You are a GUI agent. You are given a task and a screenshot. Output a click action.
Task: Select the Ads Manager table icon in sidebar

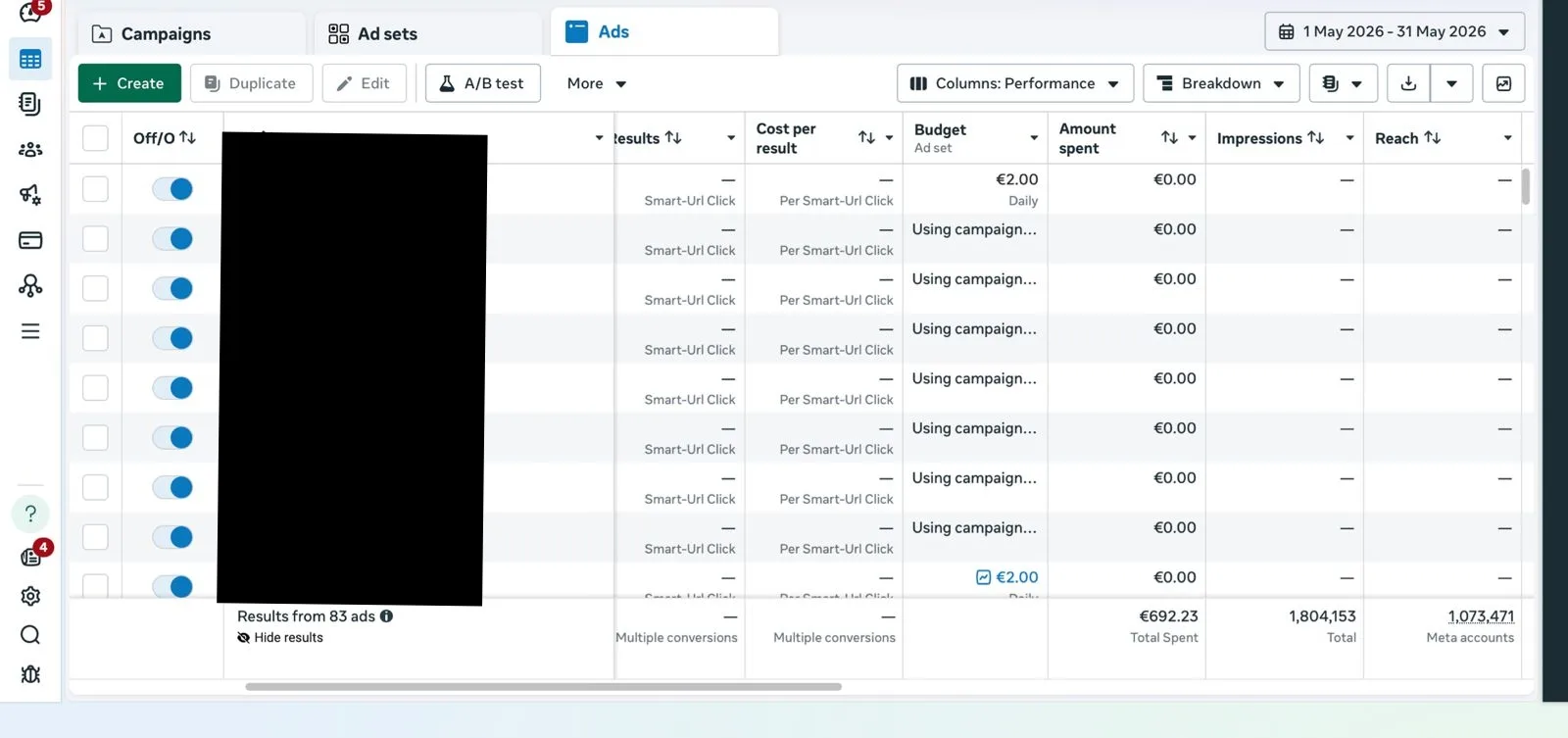click(x=30, y=59)
